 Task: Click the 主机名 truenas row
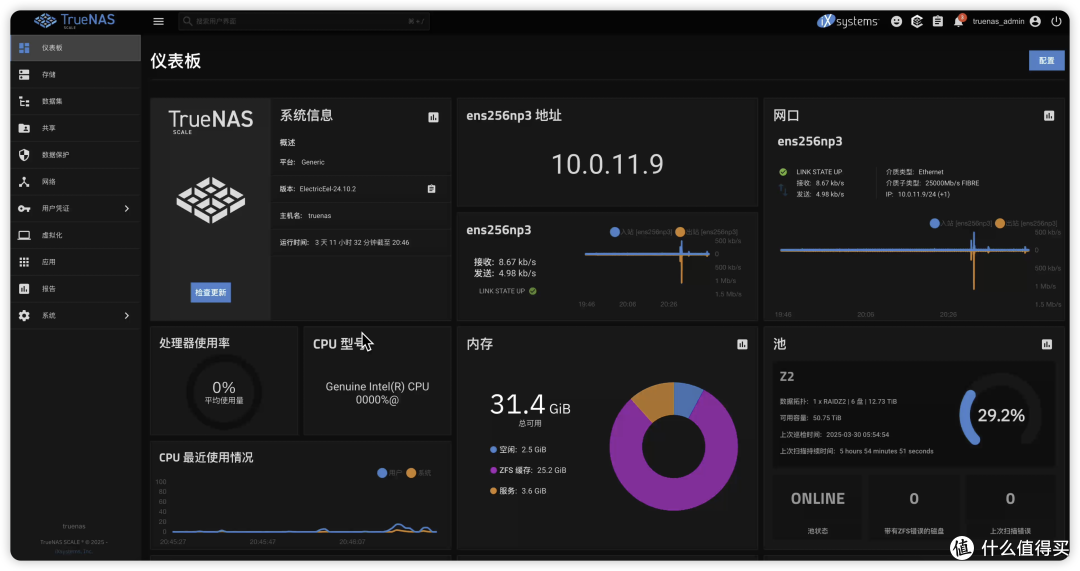pos(361,216)
